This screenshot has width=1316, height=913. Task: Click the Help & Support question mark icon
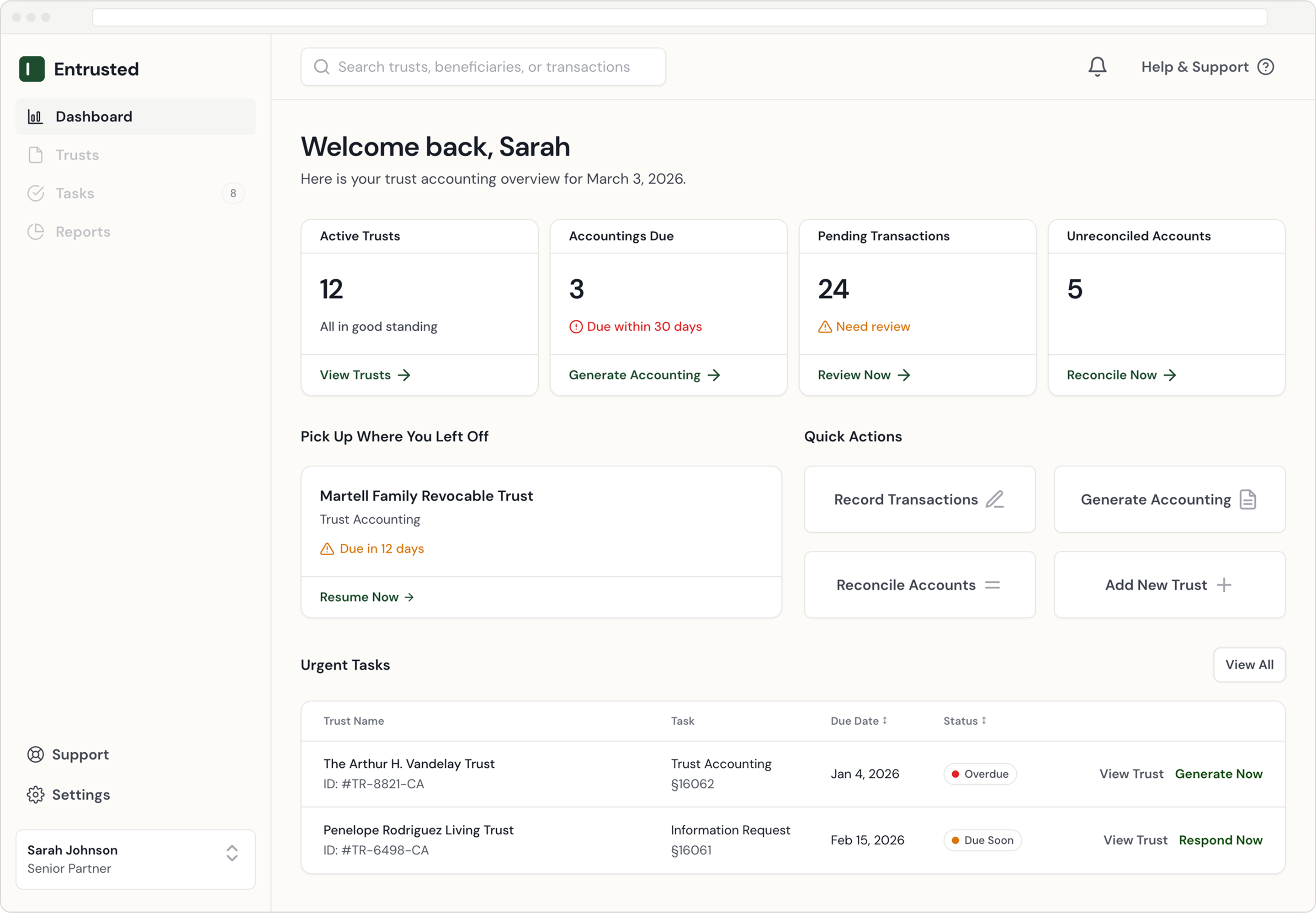(x=1266, y=67)
